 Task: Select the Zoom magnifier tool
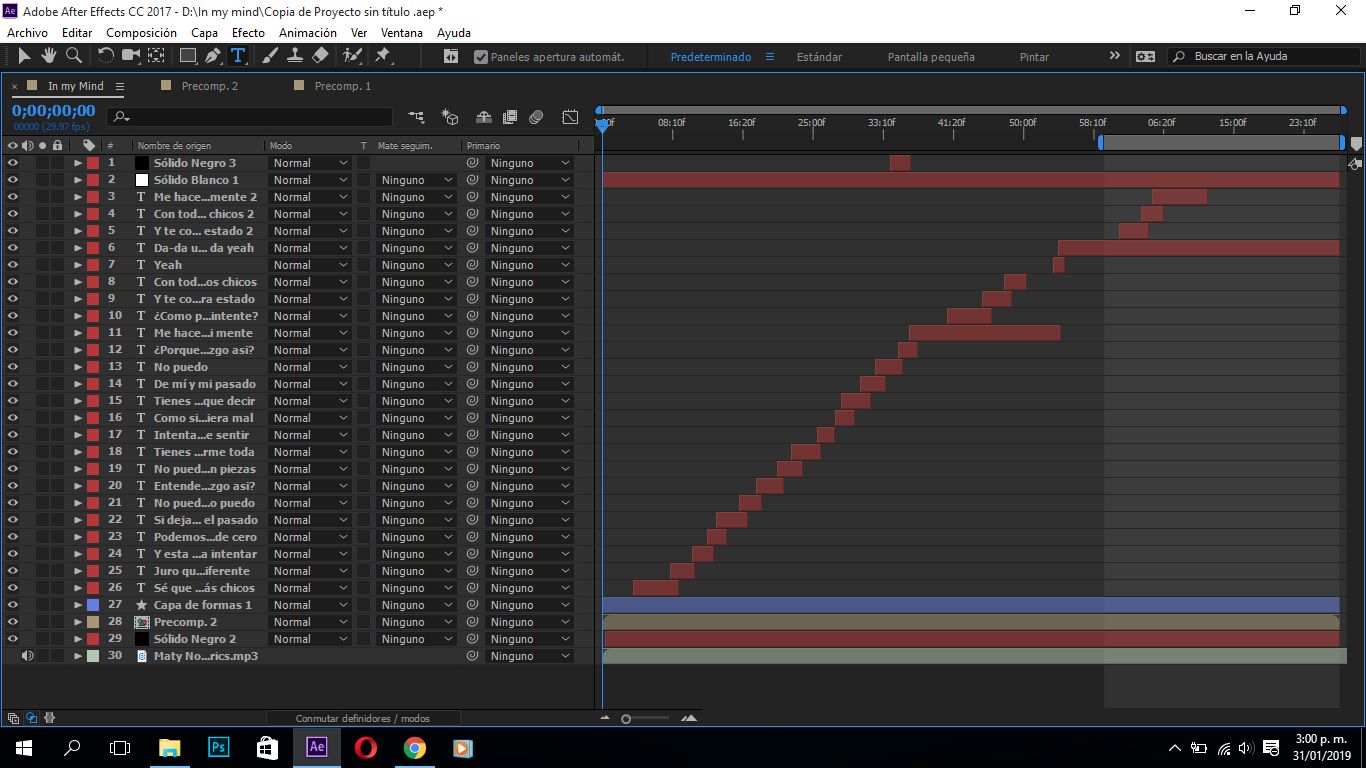(73, 56)
